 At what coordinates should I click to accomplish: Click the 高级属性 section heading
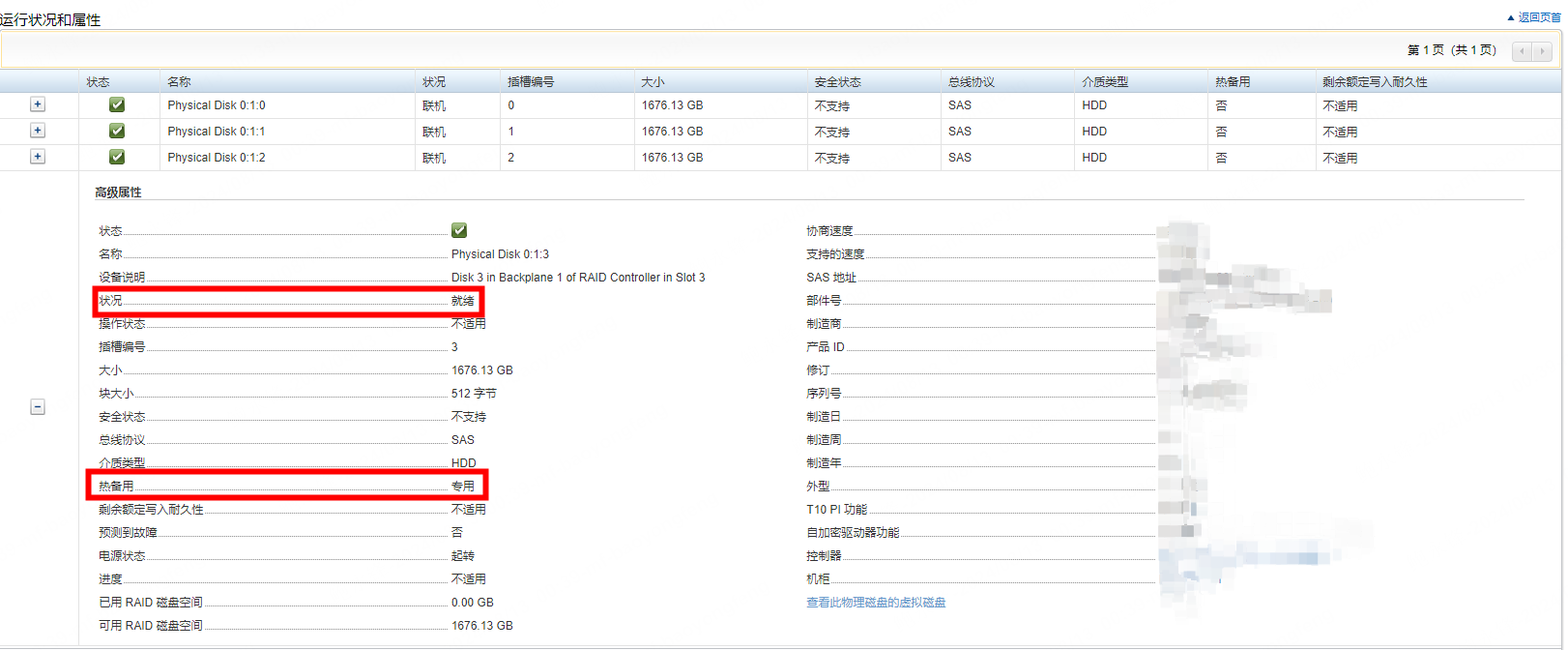(118, 192)
